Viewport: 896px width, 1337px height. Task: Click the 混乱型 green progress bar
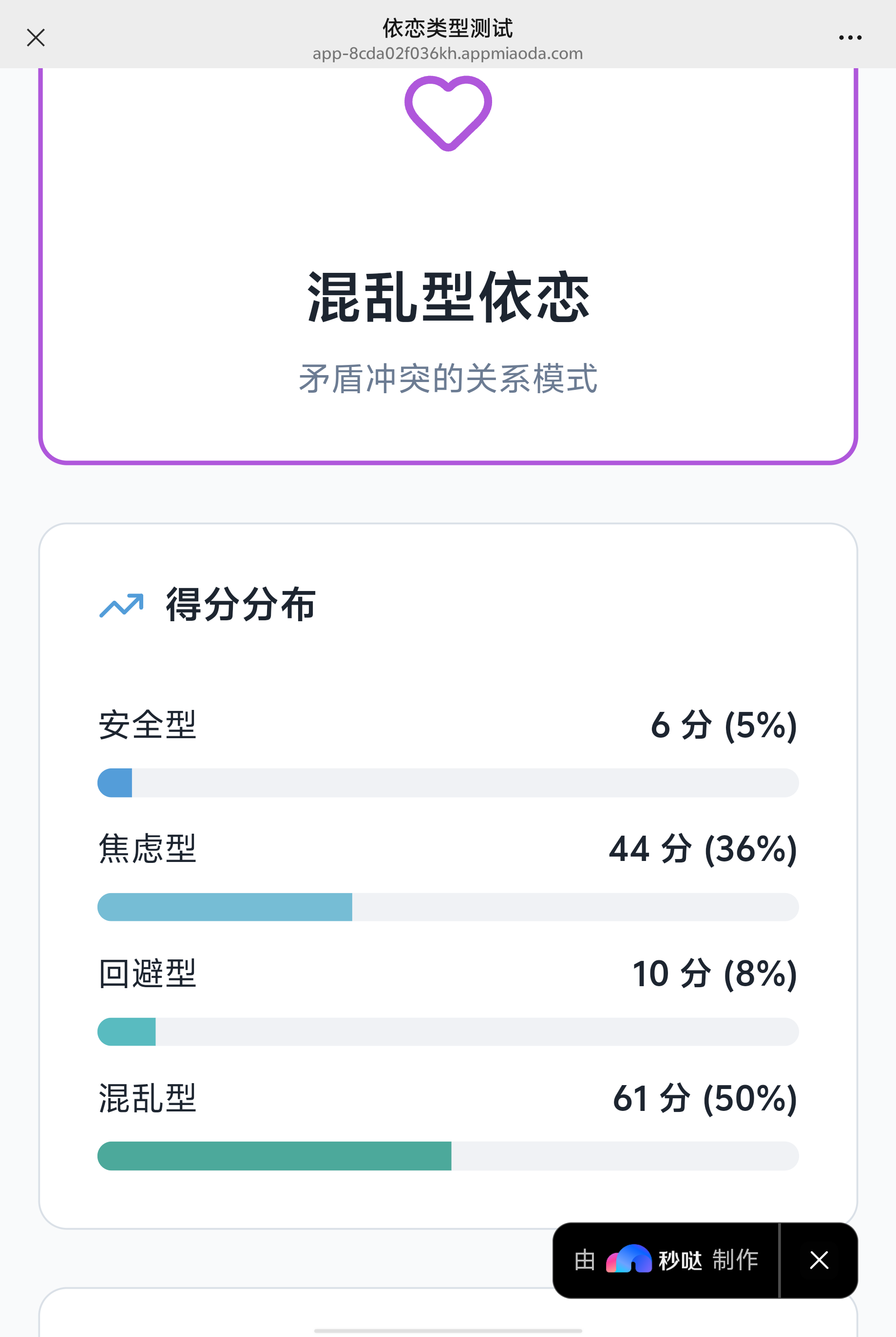point(448,1156)
